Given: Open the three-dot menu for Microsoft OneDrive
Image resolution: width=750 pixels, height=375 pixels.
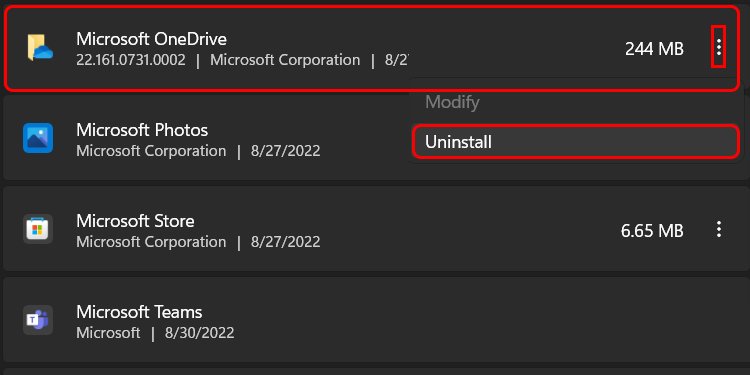Looking at the screenshot, I should (x=718, y=47).
